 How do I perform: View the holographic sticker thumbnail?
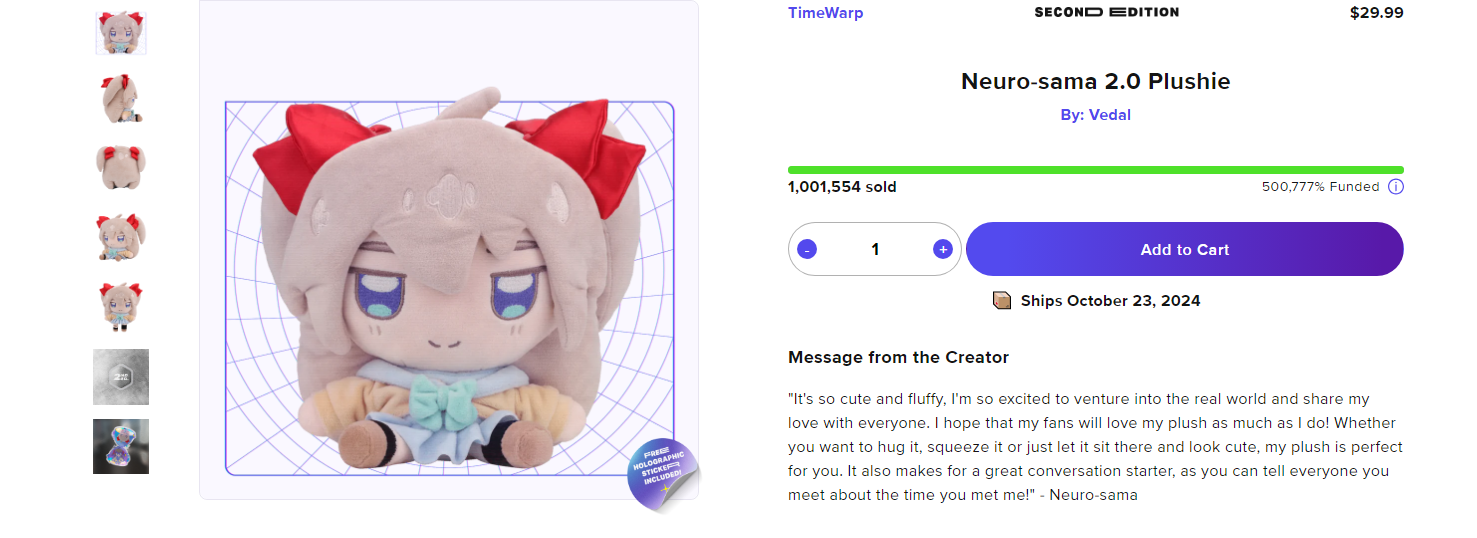121,446
